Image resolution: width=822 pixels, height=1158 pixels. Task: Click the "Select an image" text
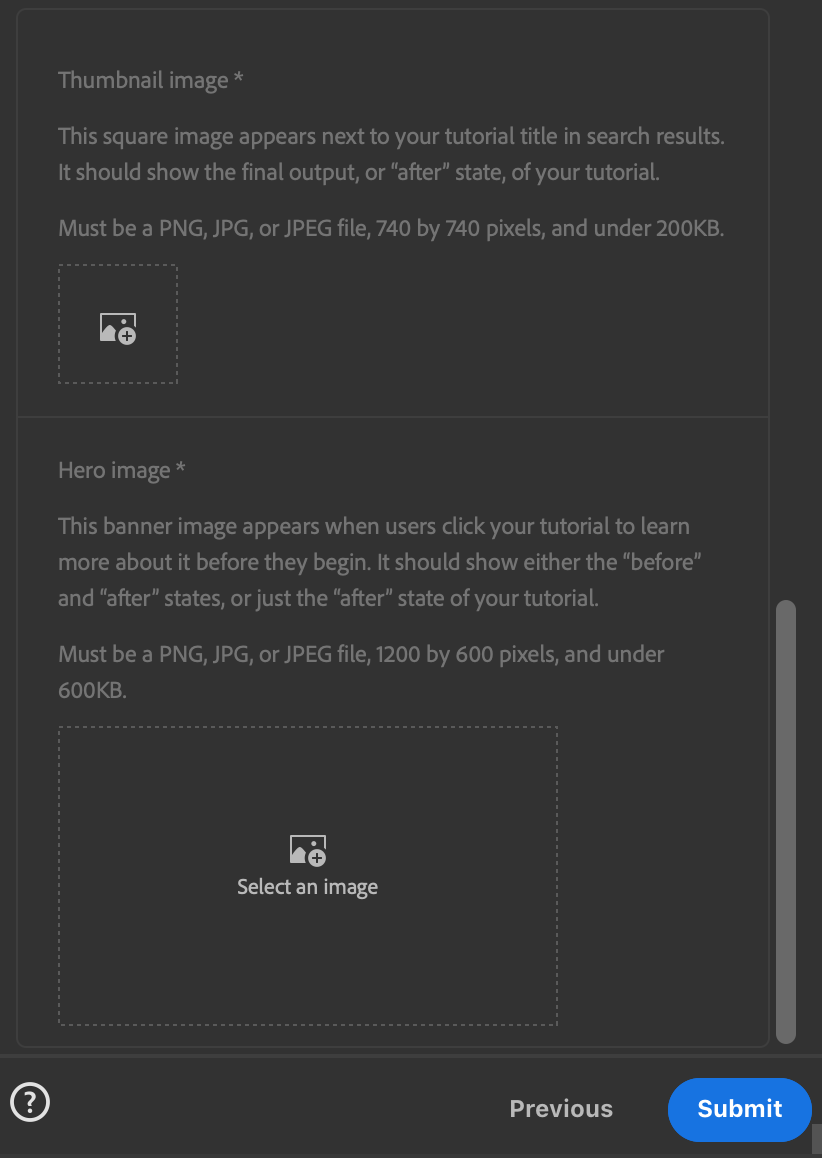point(307,887)
